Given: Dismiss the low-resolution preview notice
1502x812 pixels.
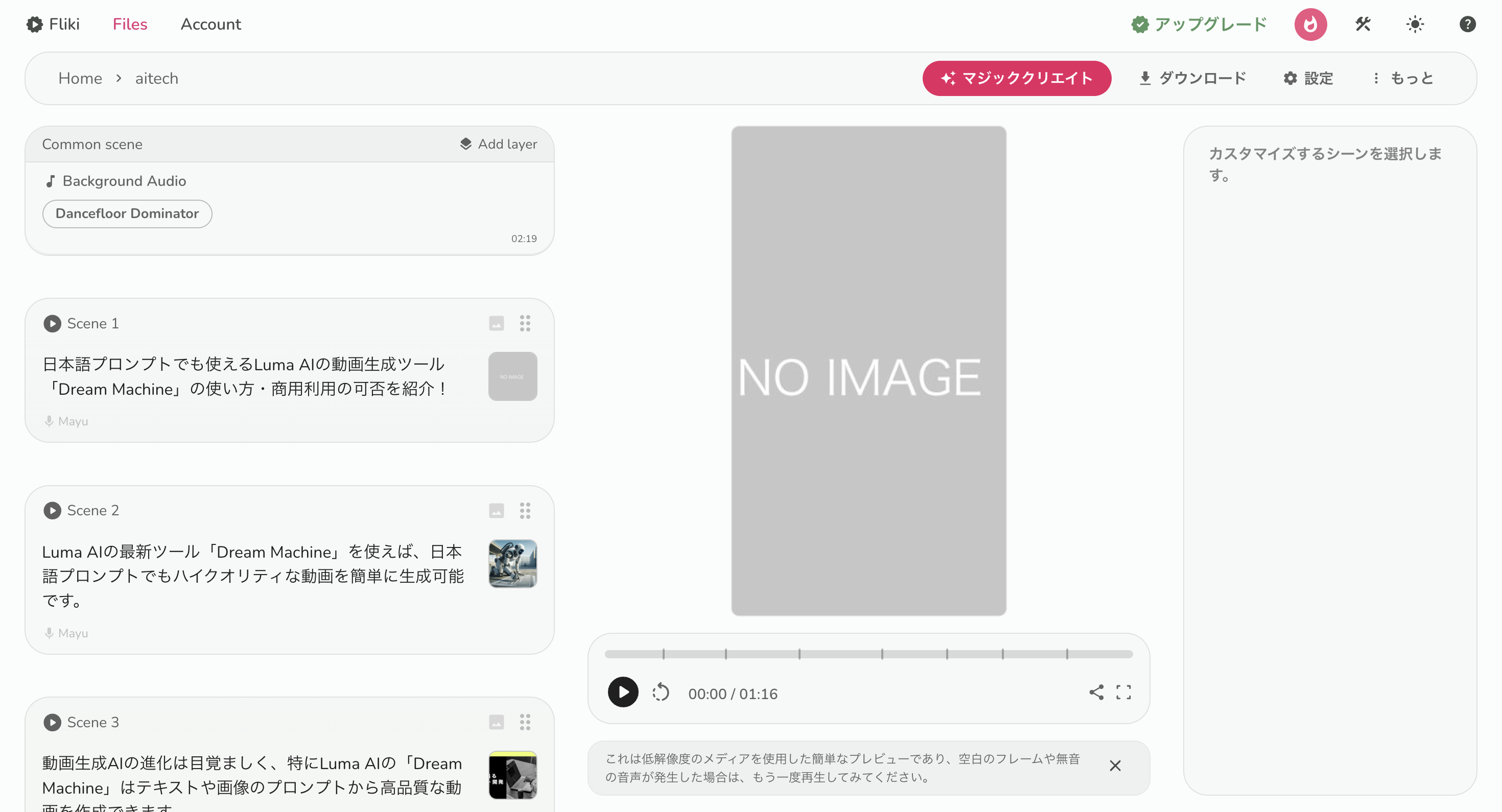Looking at the screenshot, I should coord(1115,766).
